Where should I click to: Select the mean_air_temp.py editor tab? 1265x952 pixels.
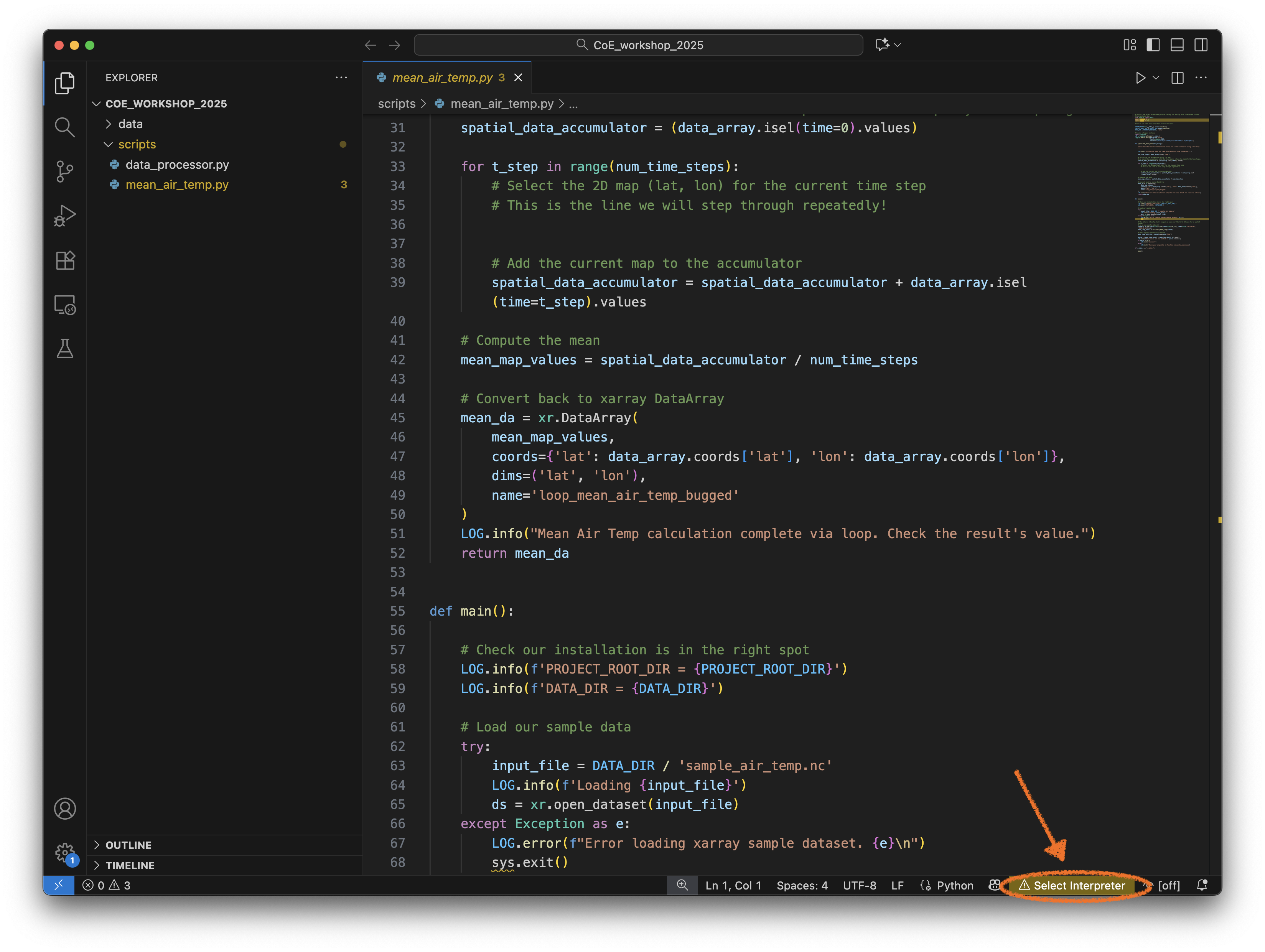(x=442, y=78)
